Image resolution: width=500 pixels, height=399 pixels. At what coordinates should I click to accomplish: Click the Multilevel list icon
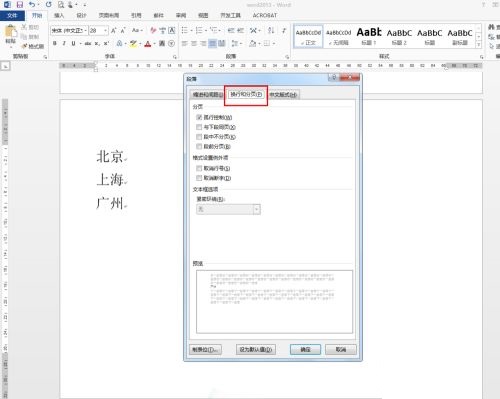(x=214, y=31)
